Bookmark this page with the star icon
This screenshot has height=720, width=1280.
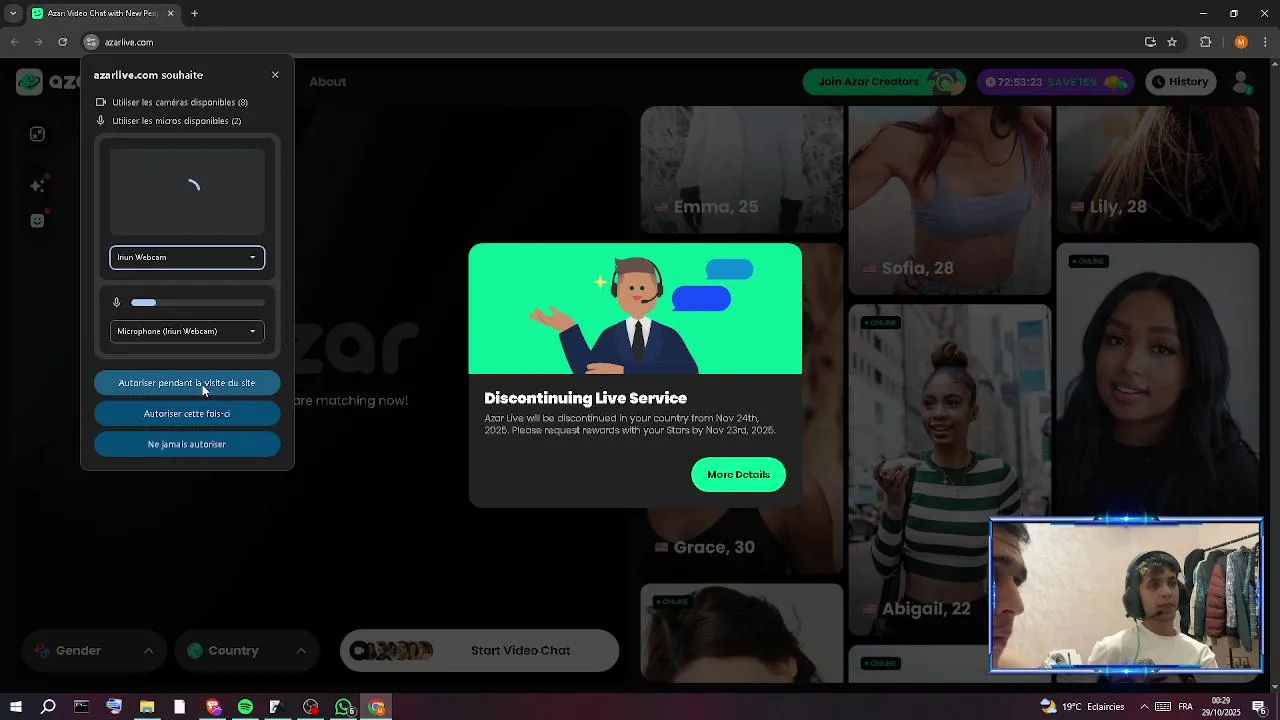click(x=1172, y=42)
